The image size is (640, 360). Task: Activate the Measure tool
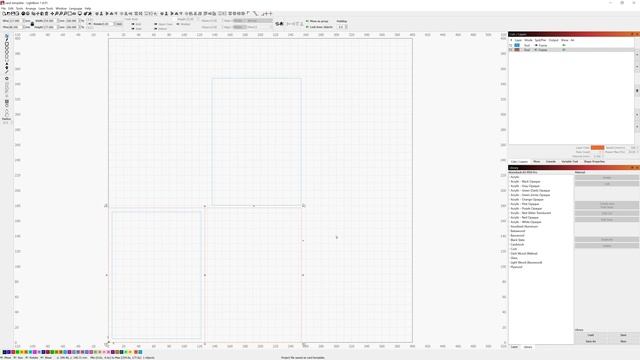pyautogui.click(x=7, y=71)
